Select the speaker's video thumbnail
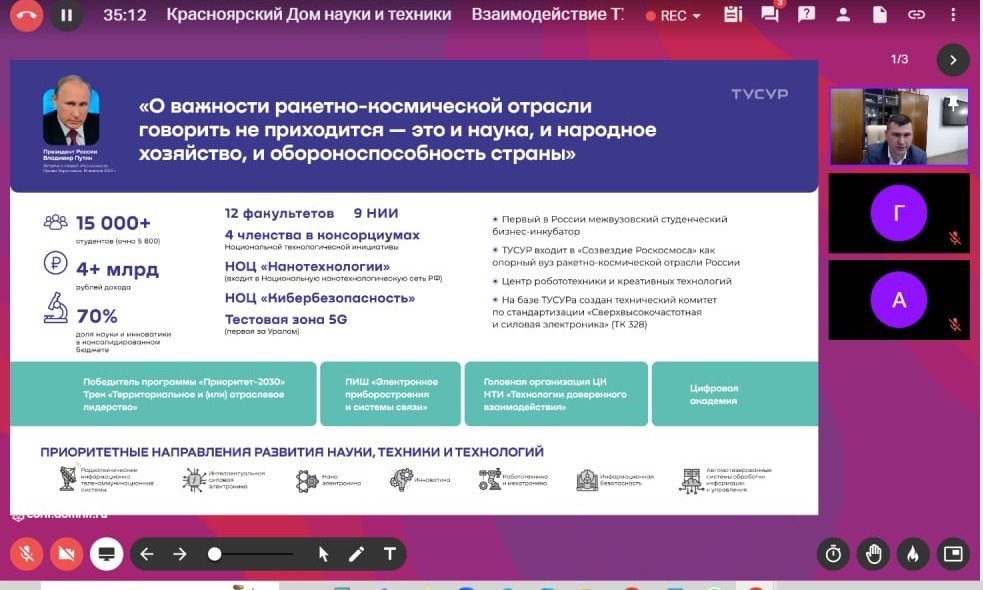The width and height of the screenshot is (983, 590). click(899, 127)
